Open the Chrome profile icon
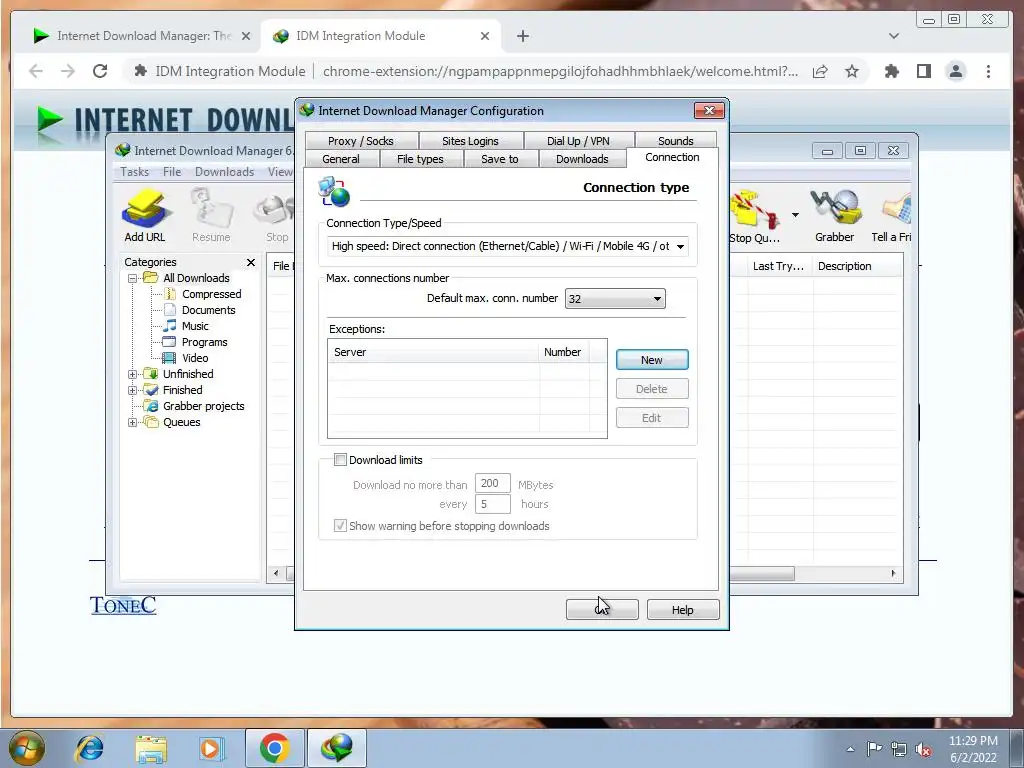1024x768 pixels. [955, 71]
